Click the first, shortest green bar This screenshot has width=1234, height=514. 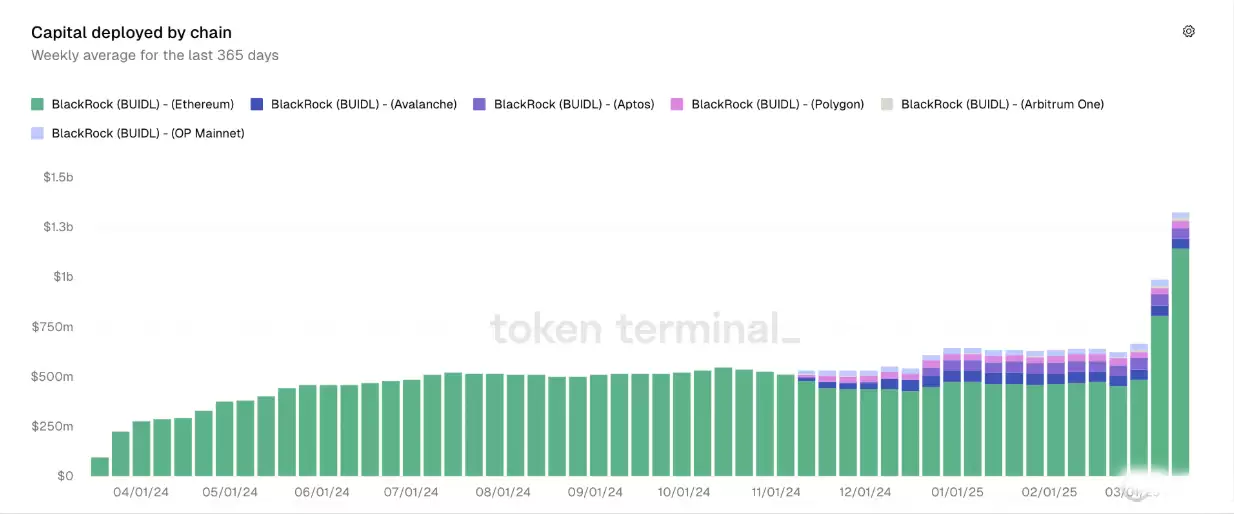[x=100, y=466]
